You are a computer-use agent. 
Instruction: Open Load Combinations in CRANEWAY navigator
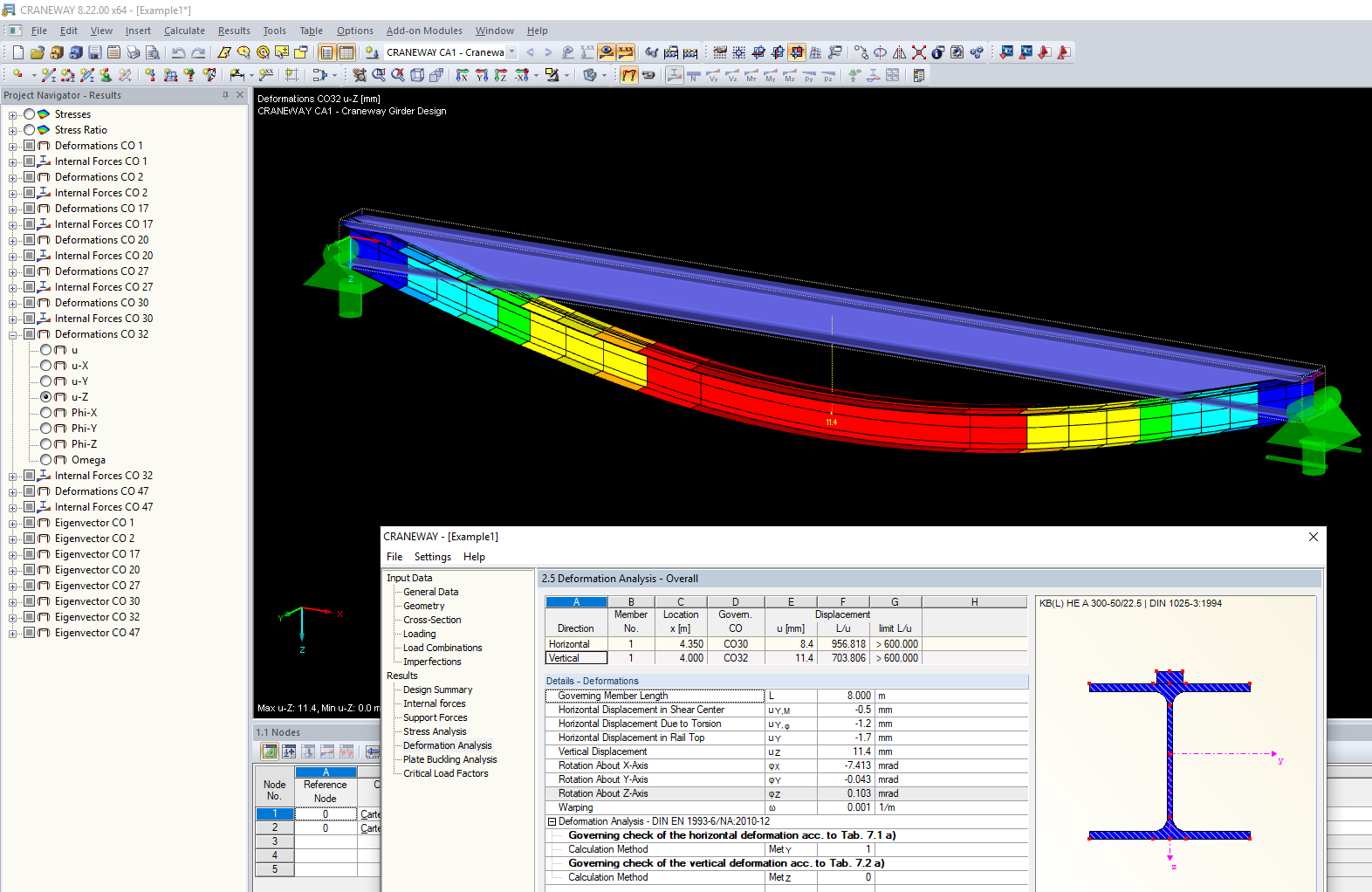click(x=442, y=648)
